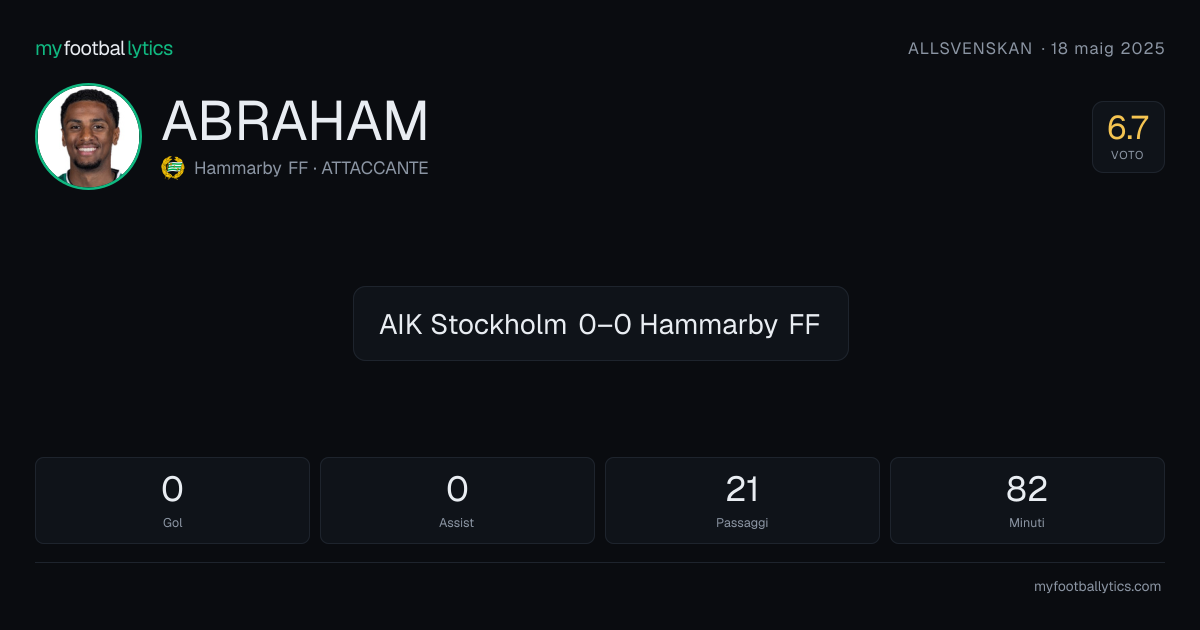Open Abraham's player portrait photo
This screenshot has width=1200, height=630.
pyautogui.click(x=88, y=136)
